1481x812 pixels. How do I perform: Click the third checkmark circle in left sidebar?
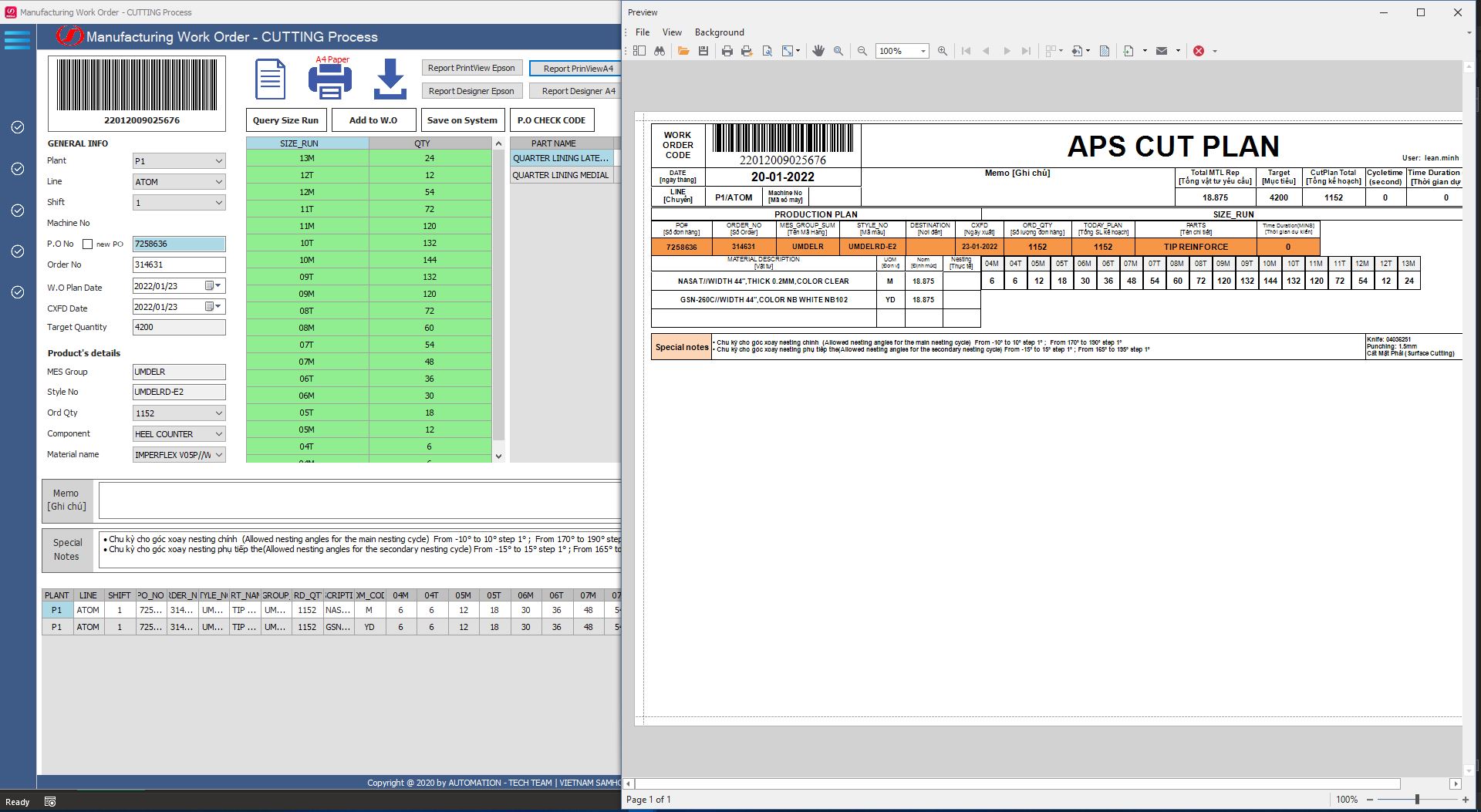pos(18,211)
